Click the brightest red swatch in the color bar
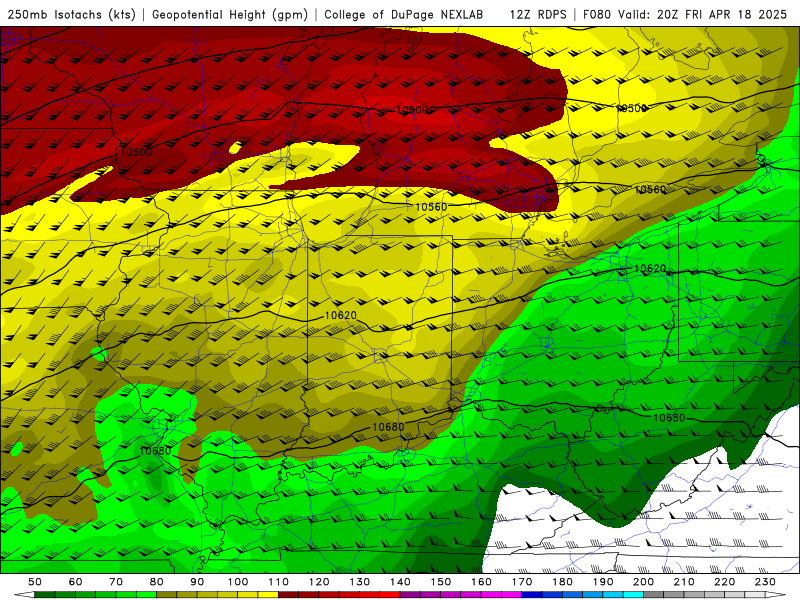The height and width of the screenshot is (600, 800). tap(390, 595)
